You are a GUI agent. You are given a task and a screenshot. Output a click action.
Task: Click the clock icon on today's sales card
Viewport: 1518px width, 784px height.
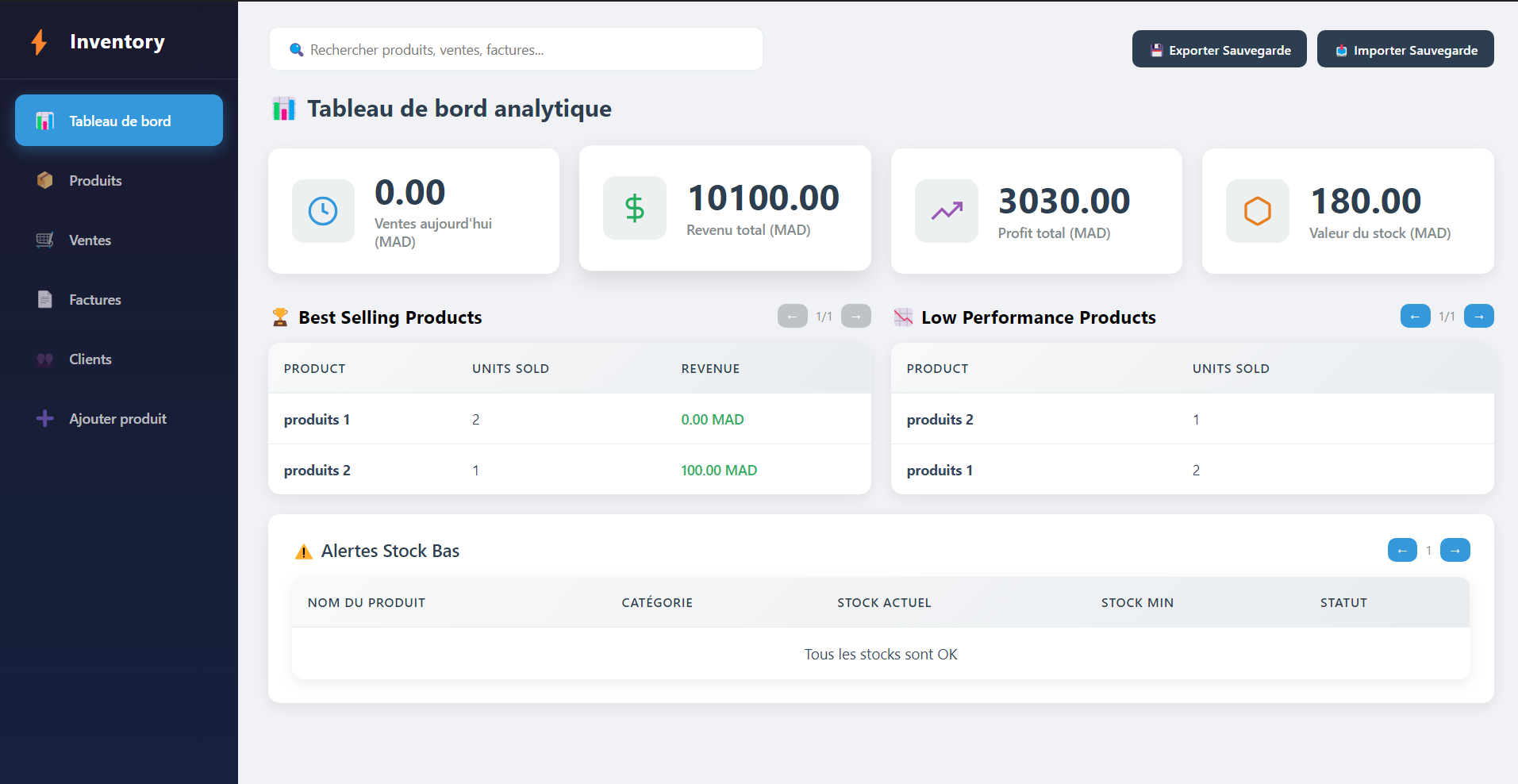[323, 211]
